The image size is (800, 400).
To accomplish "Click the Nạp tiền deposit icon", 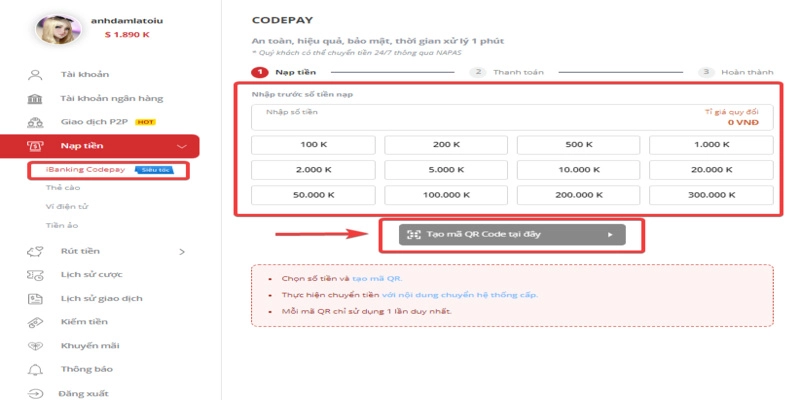I will click(35, 146).
